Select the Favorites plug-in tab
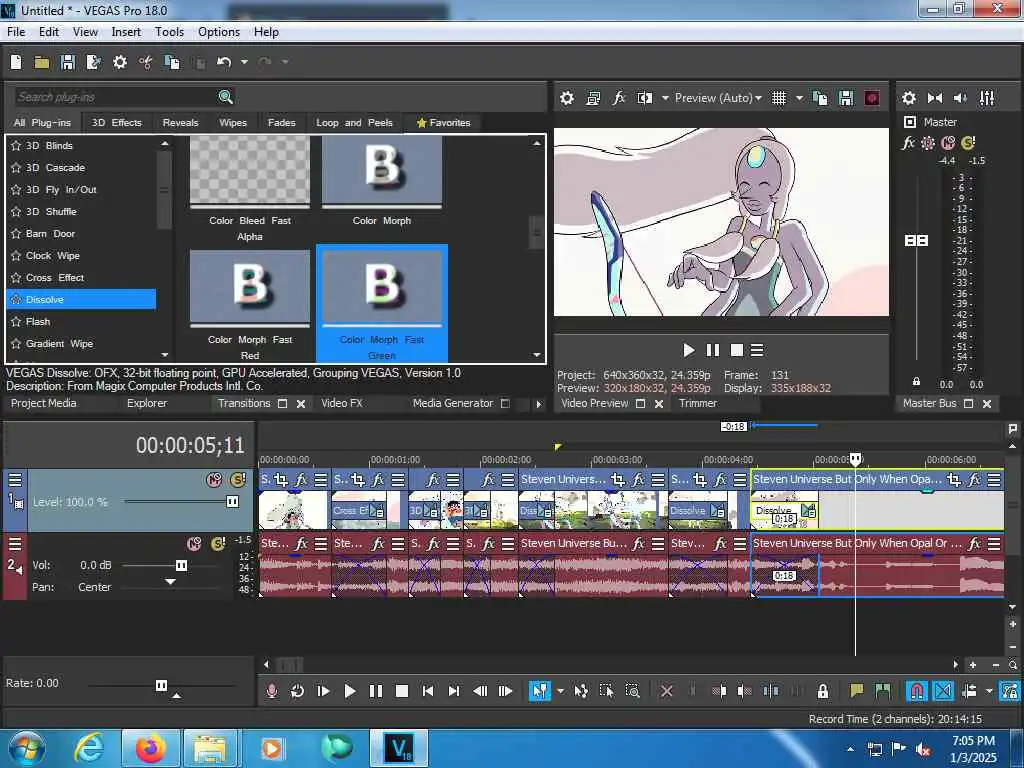 tap(443, 123)
